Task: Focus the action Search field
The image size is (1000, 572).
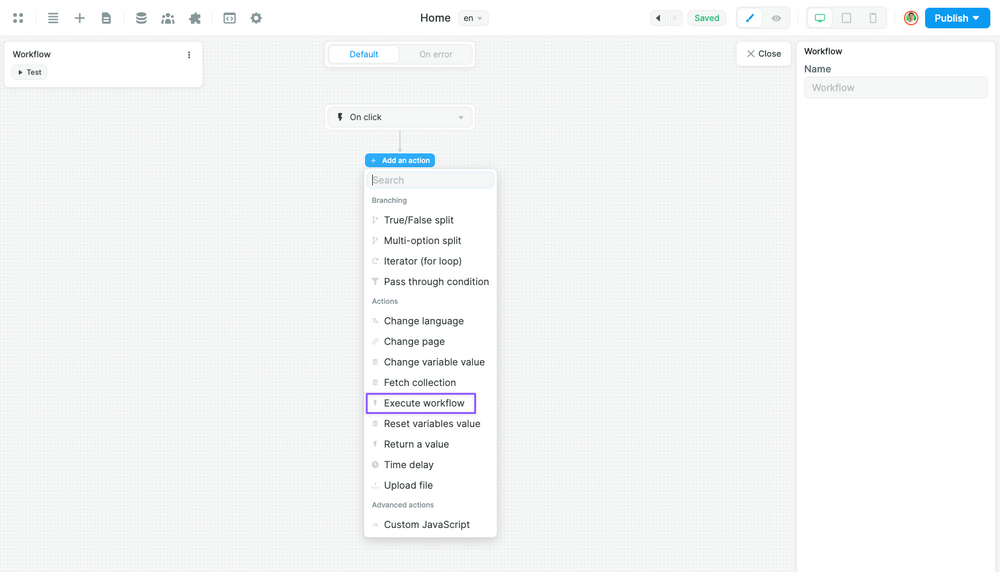Action: point(430,180)
